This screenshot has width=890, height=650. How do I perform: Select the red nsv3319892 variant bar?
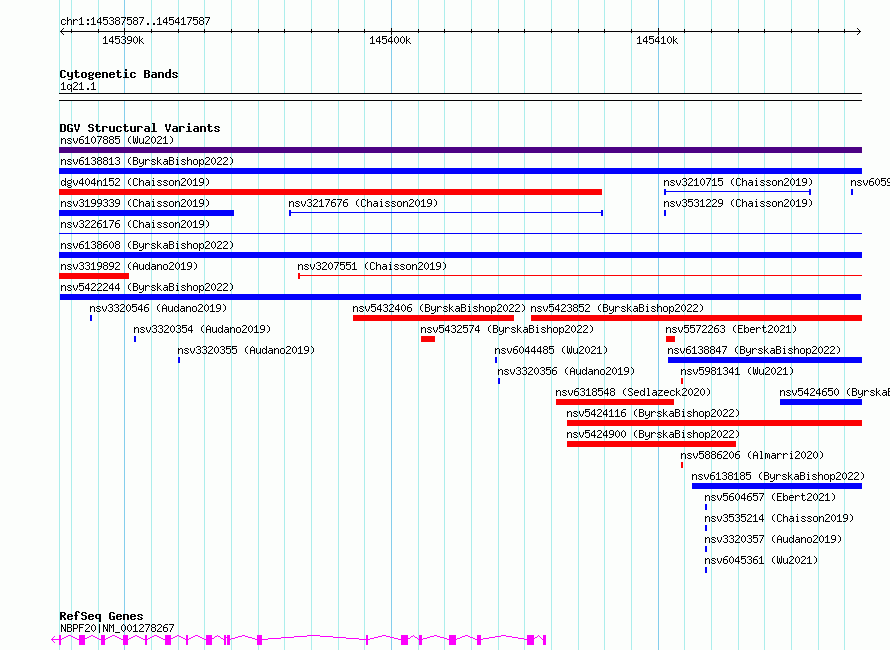click(94, 276)
